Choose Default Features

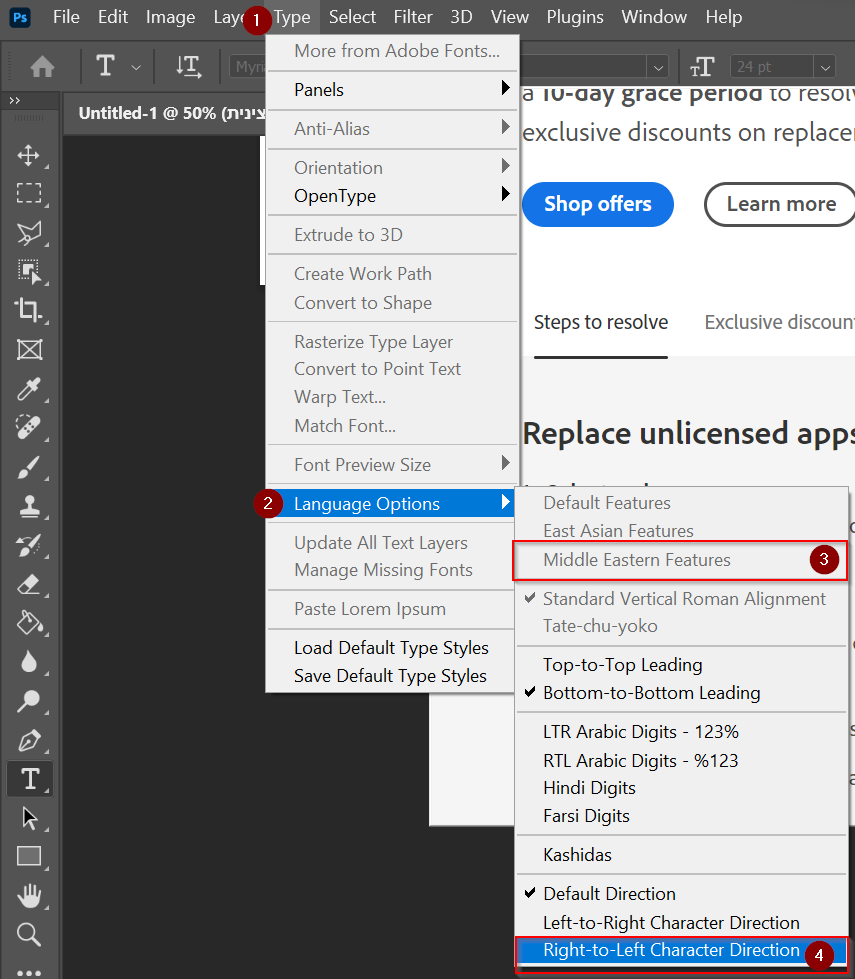[x=681, y=503]
